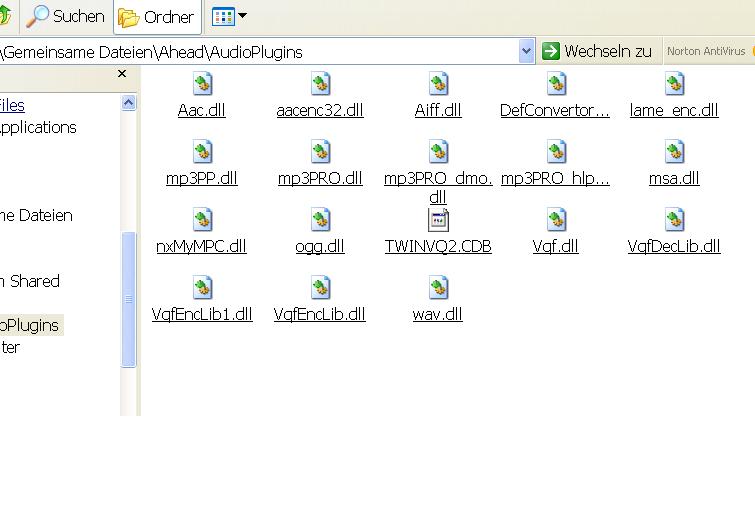Click the ogg.dll file name
Screen dimensions: 755x516
click(x=320, y=247)
